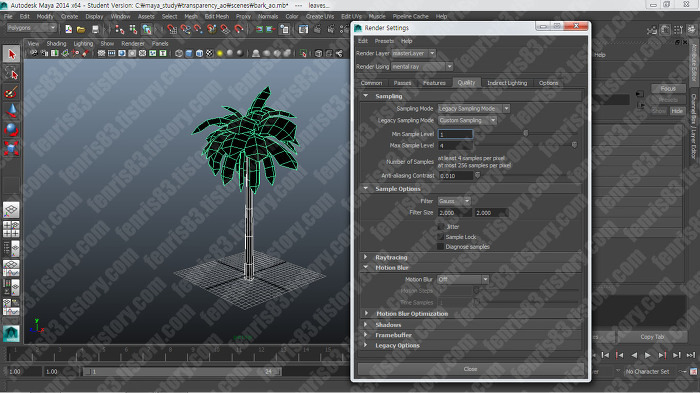Adjust the Max Sample Level slider
The image size is (700, 393).
574,145
